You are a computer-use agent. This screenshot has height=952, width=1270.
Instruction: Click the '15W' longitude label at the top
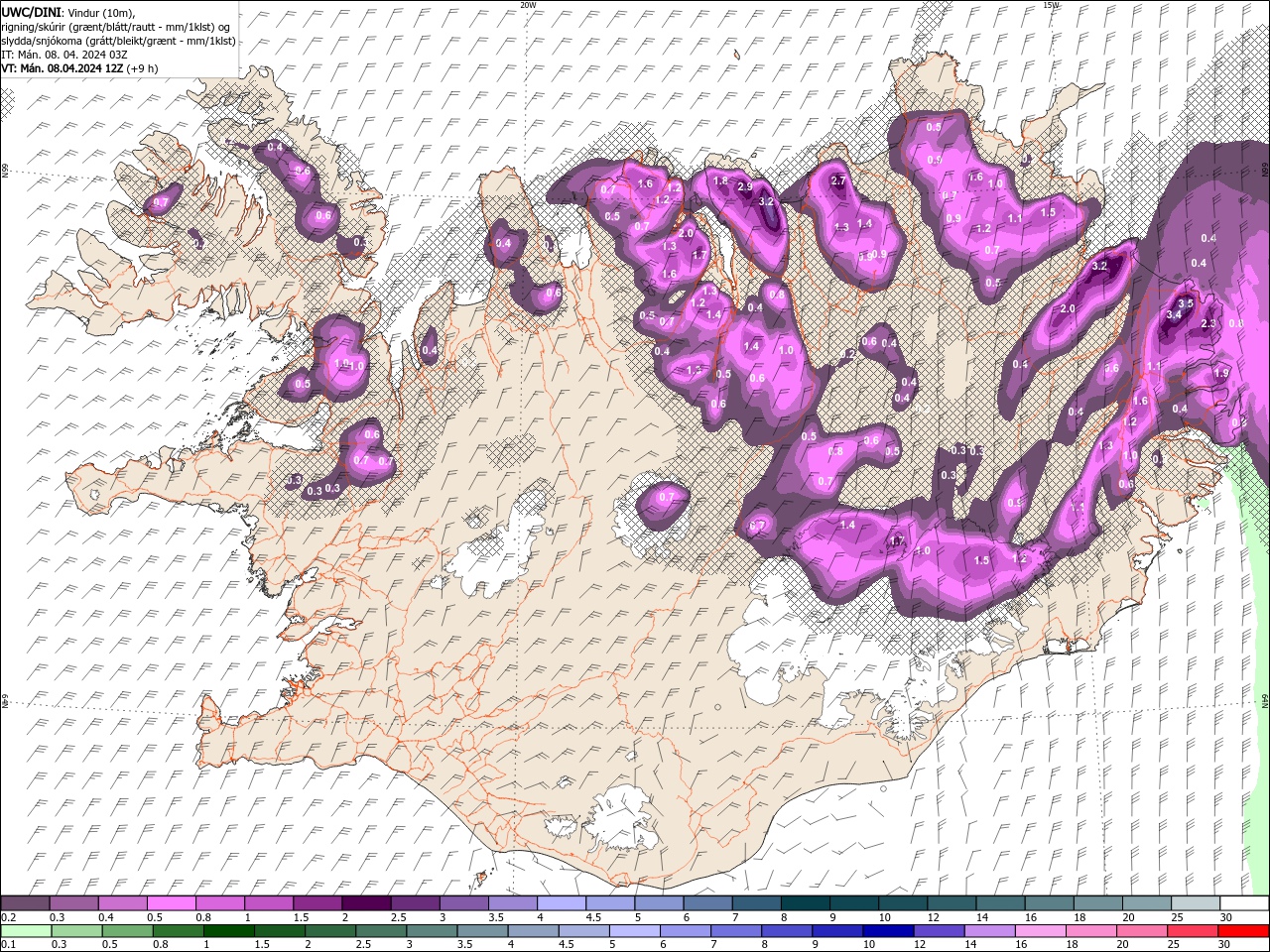click(x=1051, y=5)
